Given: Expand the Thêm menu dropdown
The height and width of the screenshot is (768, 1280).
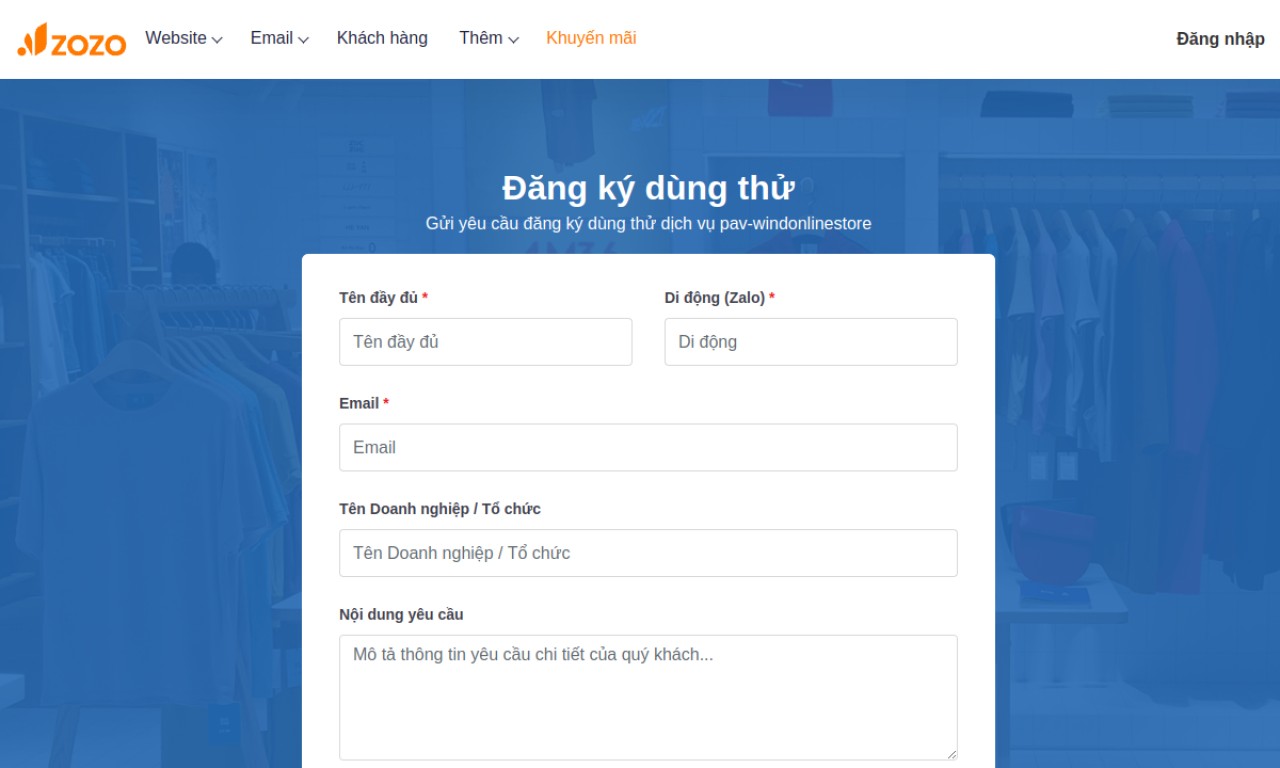Looking at the screenshot, I should tap(488, 38).
